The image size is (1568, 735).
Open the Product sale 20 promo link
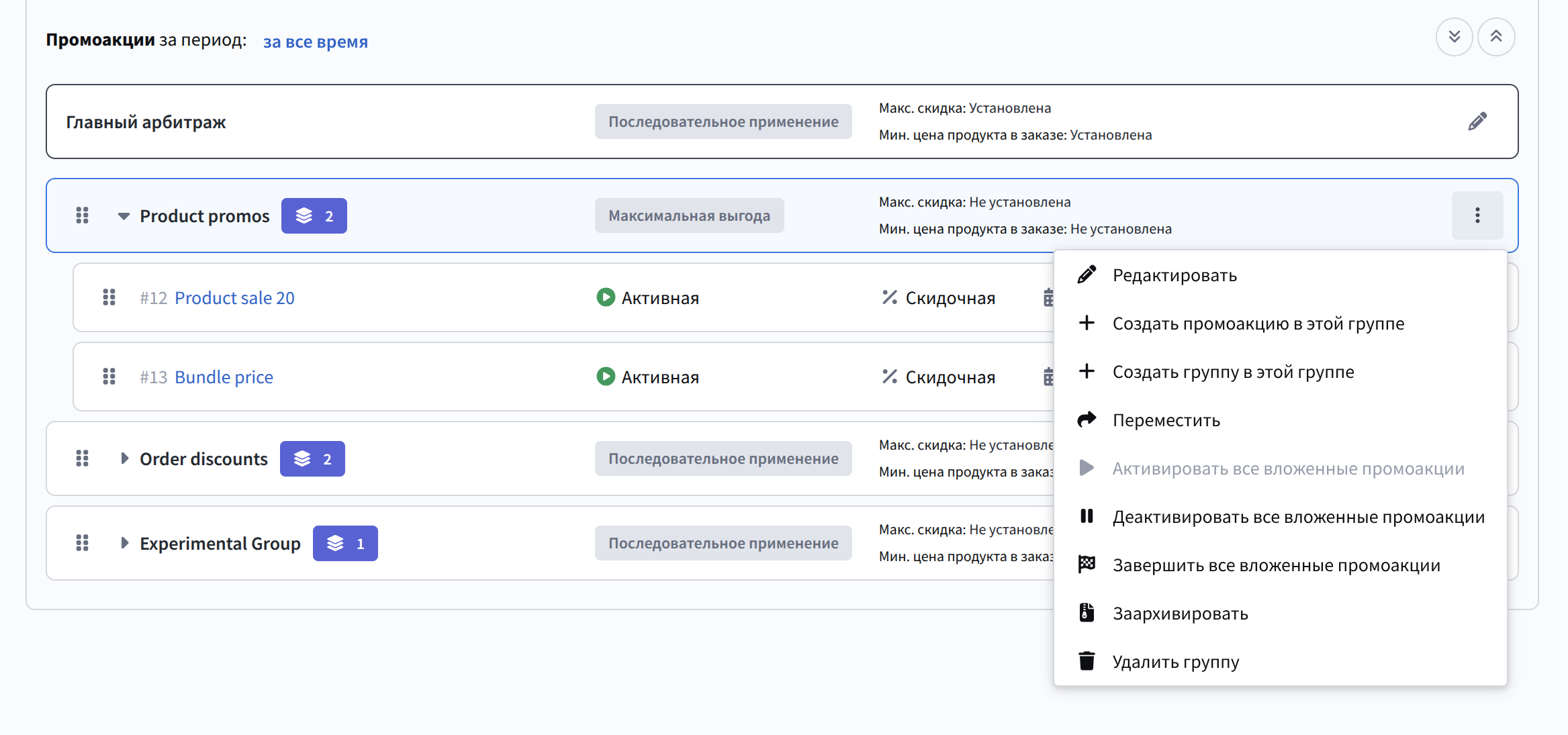pyautogui.click(x=234, y=298)
